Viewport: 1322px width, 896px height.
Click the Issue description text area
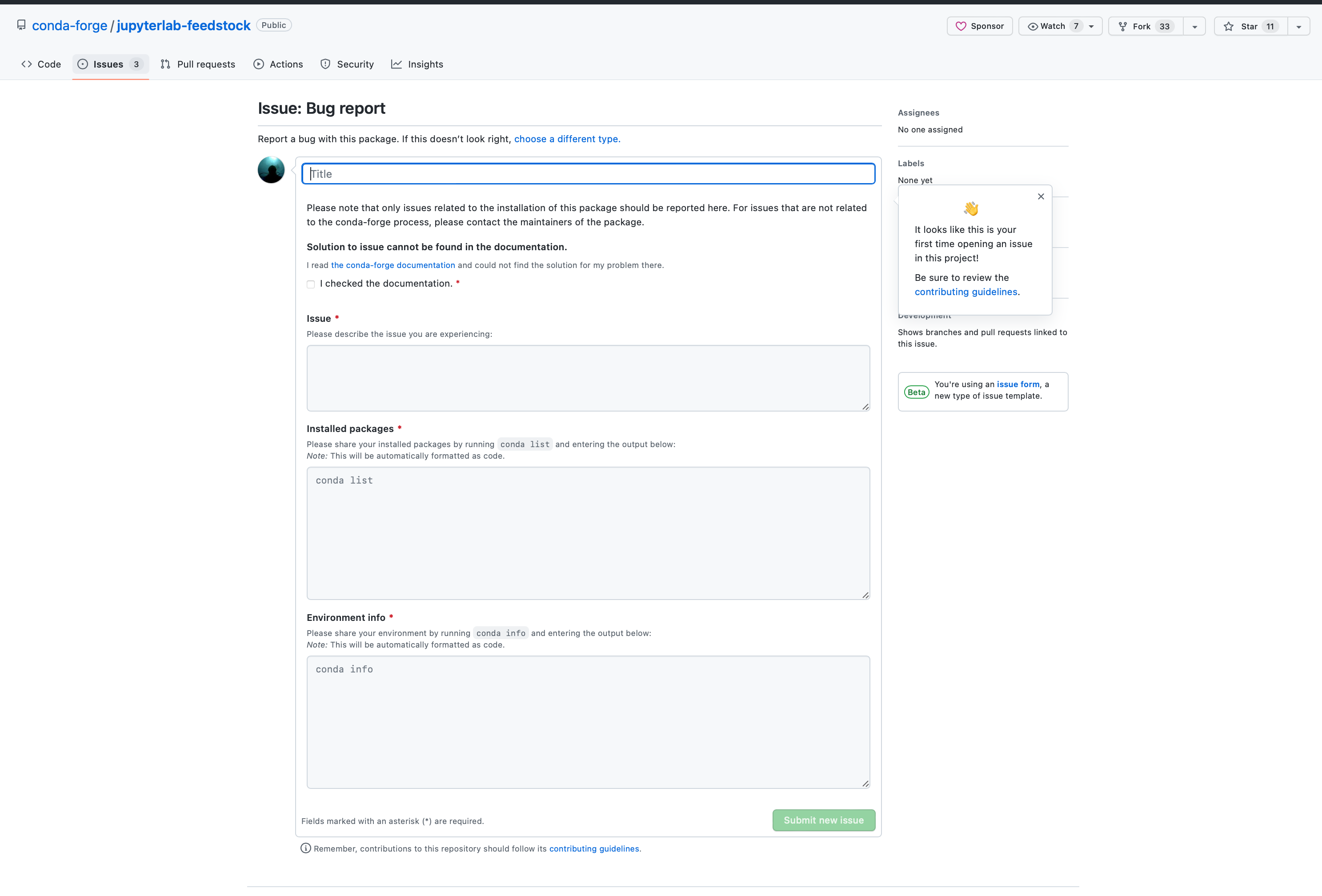pyautogui.click(x=588, y=378)
